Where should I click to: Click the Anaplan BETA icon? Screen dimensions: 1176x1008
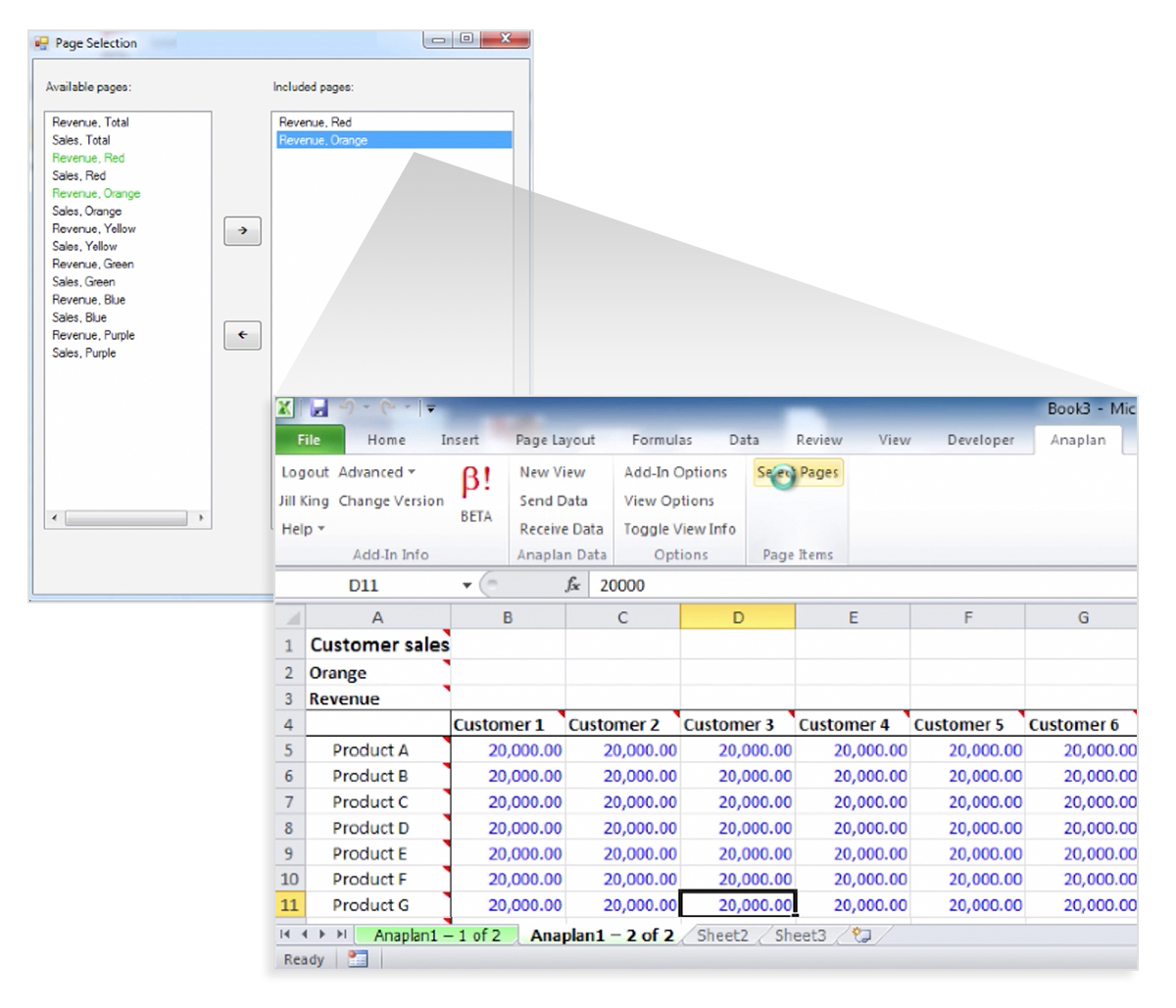click(x=476, y=493)
